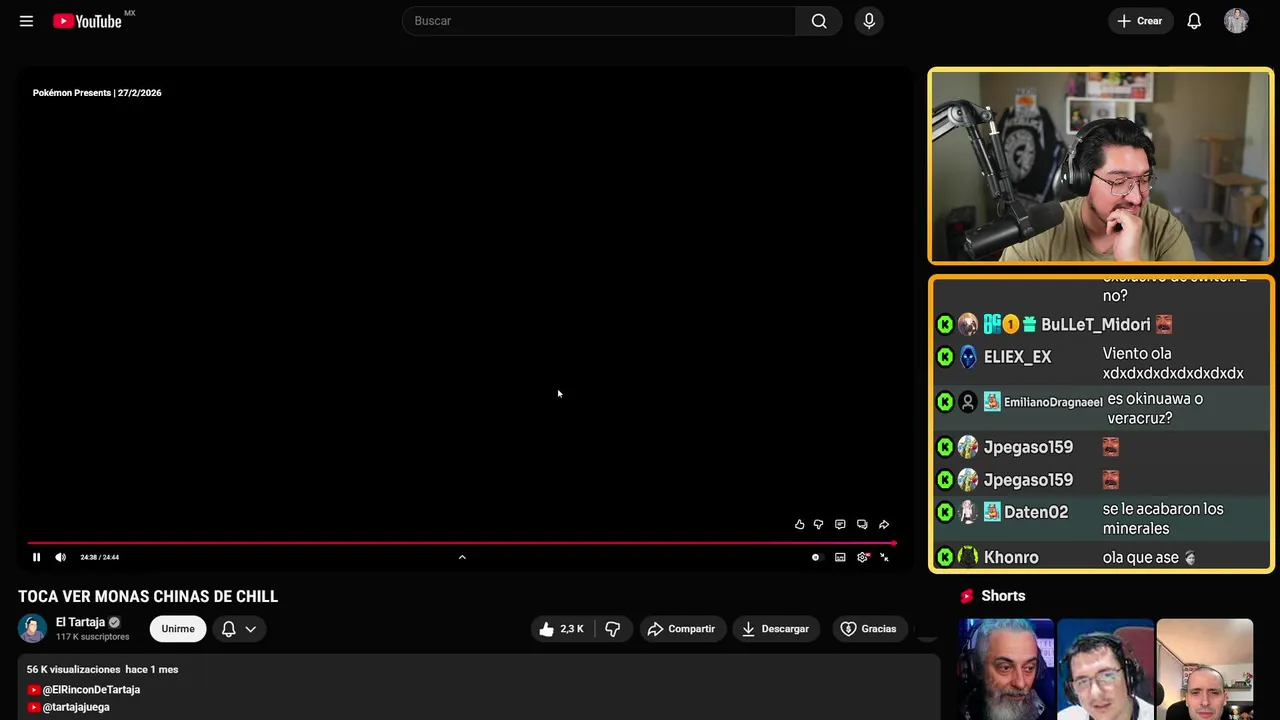Open the middle Shorts thumbnail

tap(1105, 669)
